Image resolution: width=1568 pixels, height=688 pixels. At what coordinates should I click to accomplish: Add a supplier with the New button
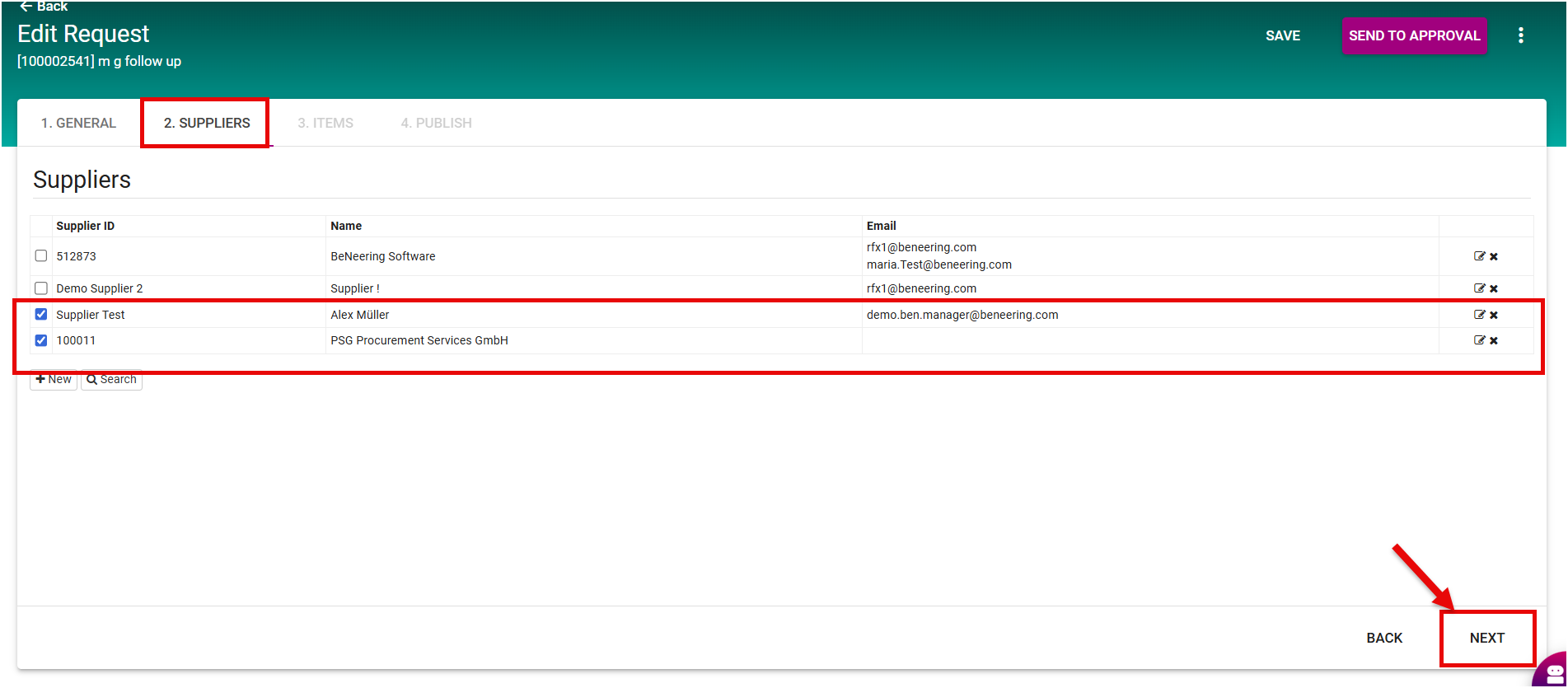pyautogui.click(x=54, y=380)
